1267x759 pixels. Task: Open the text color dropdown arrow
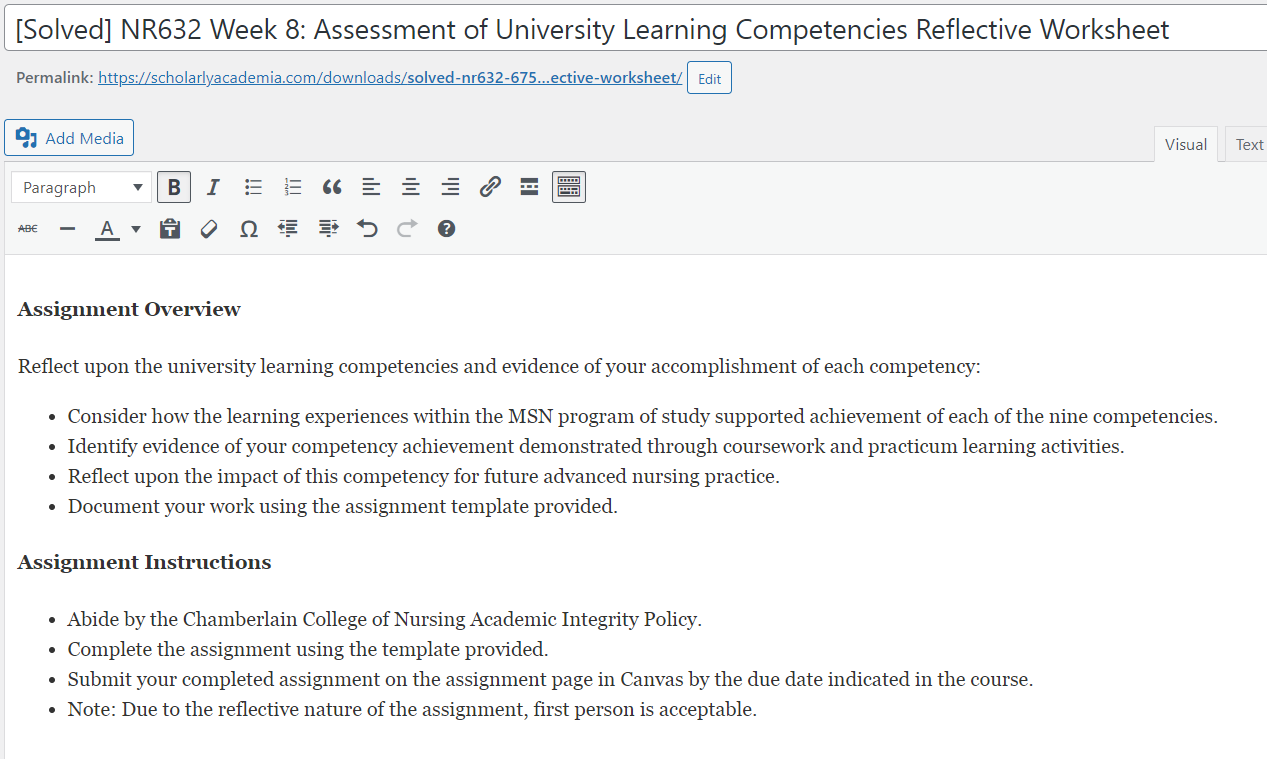(136, 229)
